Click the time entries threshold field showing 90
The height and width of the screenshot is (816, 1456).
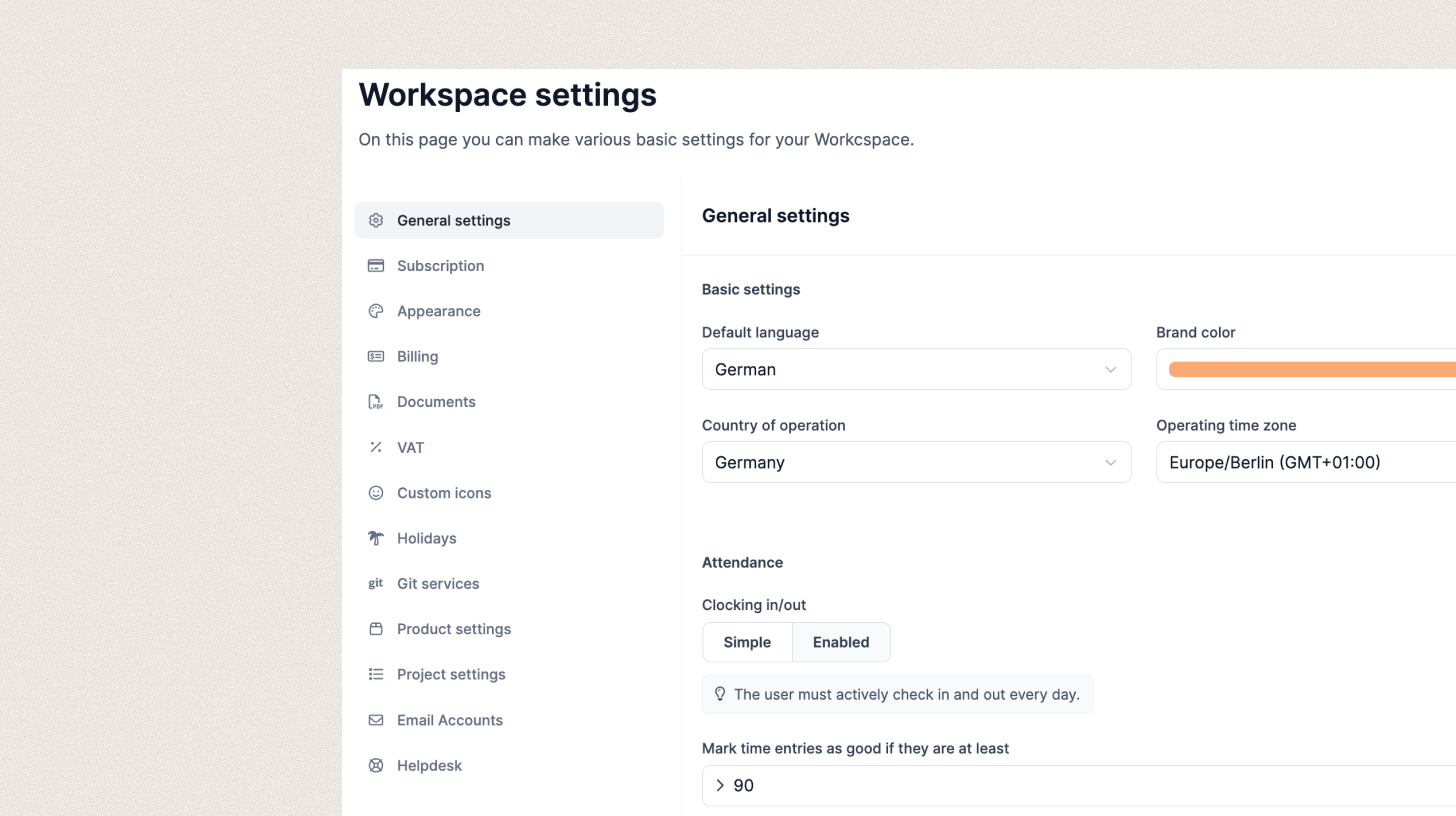click(x=1080, y=786)
